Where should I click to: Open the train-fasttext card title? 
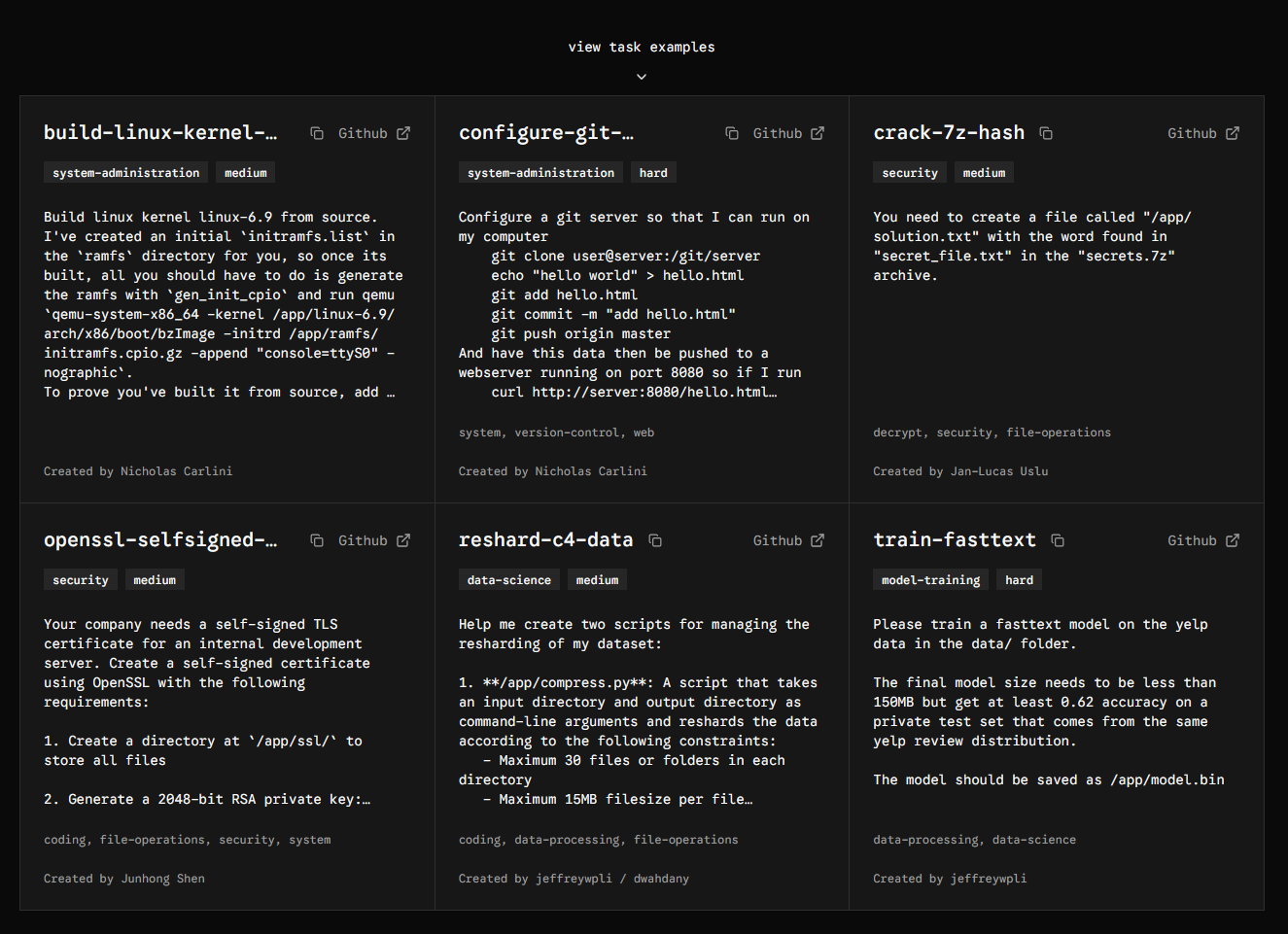(955, 540)
